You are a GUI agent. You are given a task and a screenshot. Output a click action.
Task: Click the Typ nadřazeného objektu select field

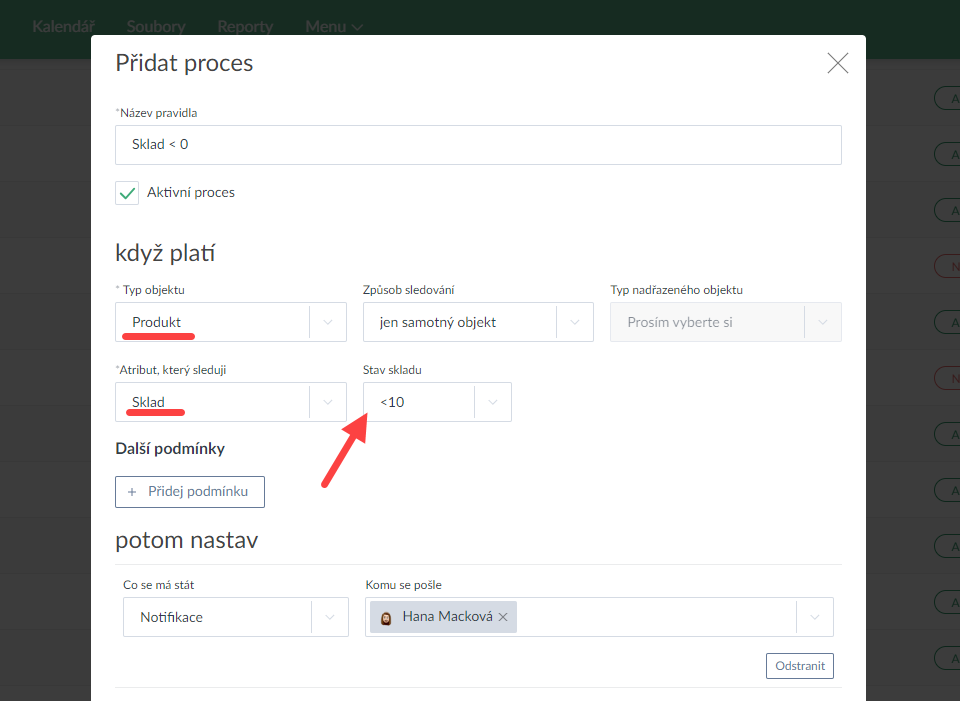click(x=710, y=323)
